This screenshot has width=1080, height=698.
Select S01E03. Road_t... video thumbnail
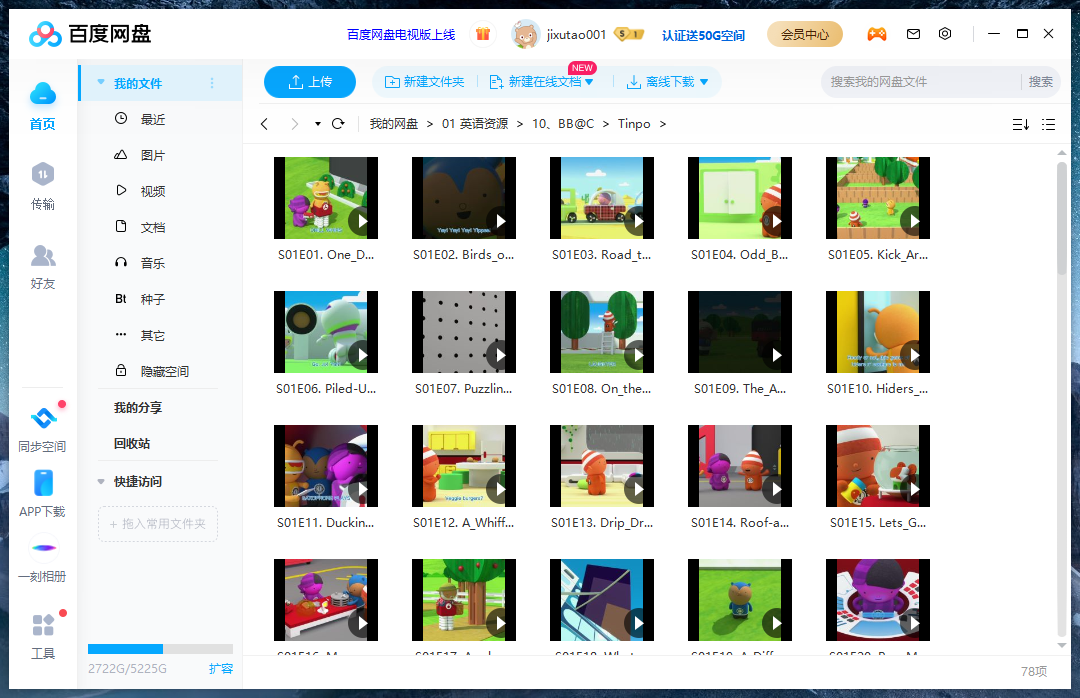[x=602, y=198]
